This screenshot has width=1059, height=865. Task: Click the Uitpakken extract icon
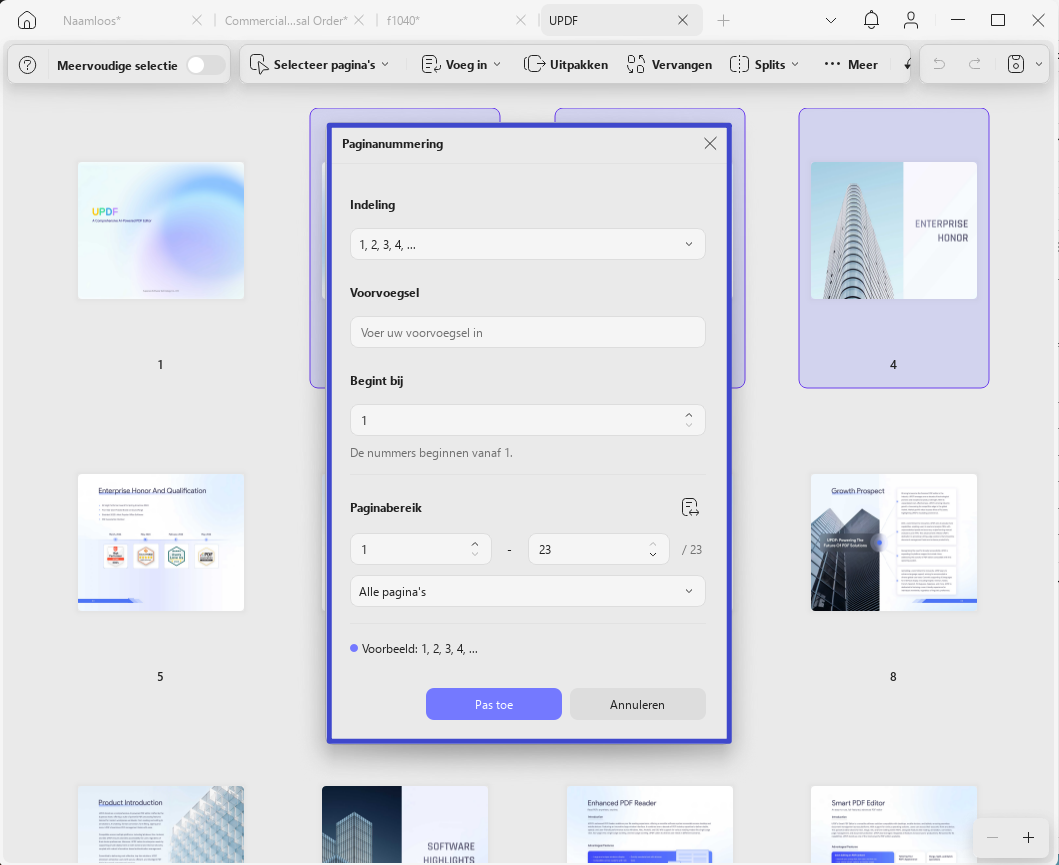point(534,64)
